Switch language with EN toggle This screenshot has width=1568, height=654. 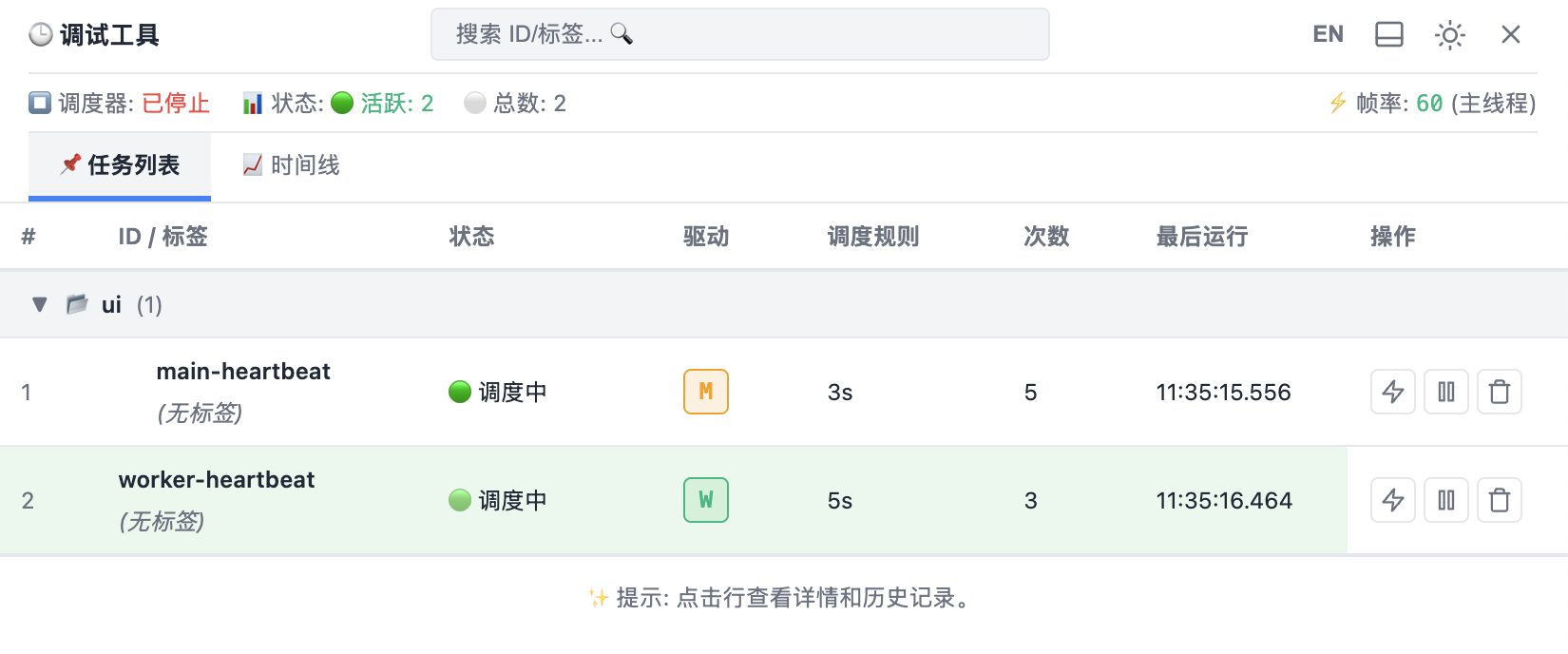click(1328, 35)
